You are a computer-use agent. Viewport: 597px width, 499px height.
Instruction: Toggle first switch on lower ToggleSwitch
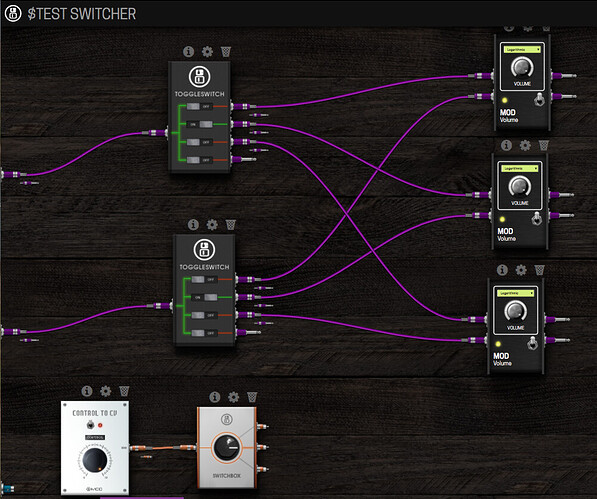pos(204,279)
